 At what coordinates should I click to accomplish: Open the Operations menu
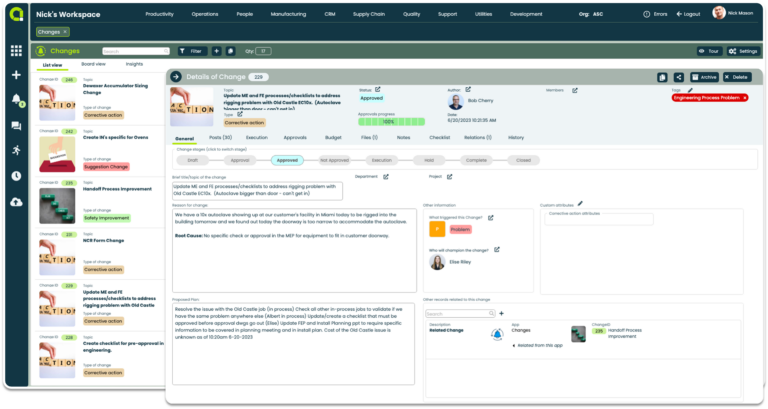(205, 14)
